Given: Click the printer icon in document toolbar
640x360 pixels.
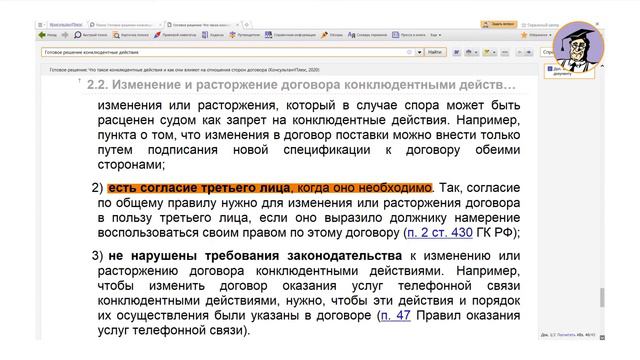Looking at the screenshot, I should 469,52.
